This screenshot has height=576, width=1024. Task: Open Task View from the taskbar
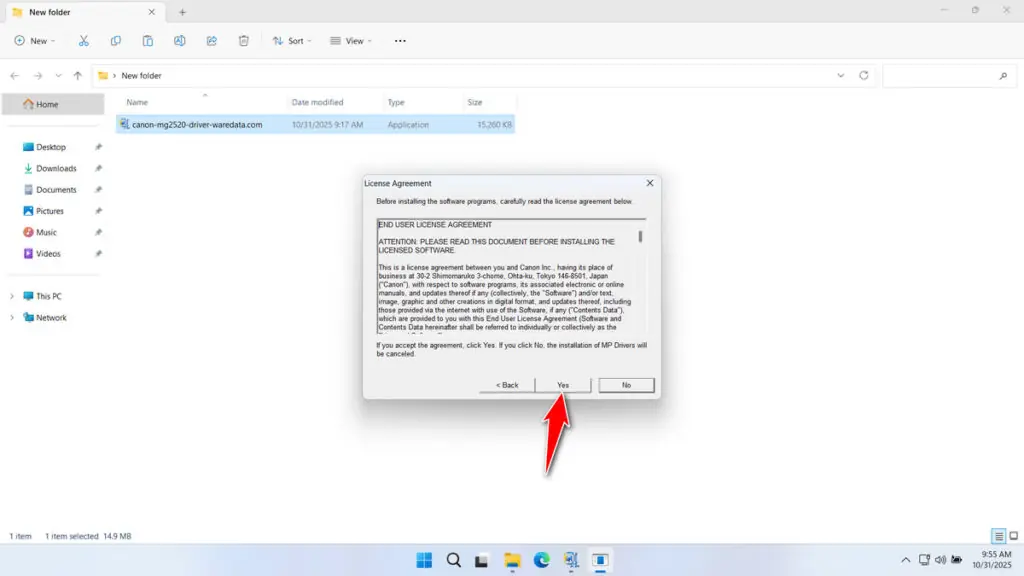pyautogui.click(x=483, y=561)
